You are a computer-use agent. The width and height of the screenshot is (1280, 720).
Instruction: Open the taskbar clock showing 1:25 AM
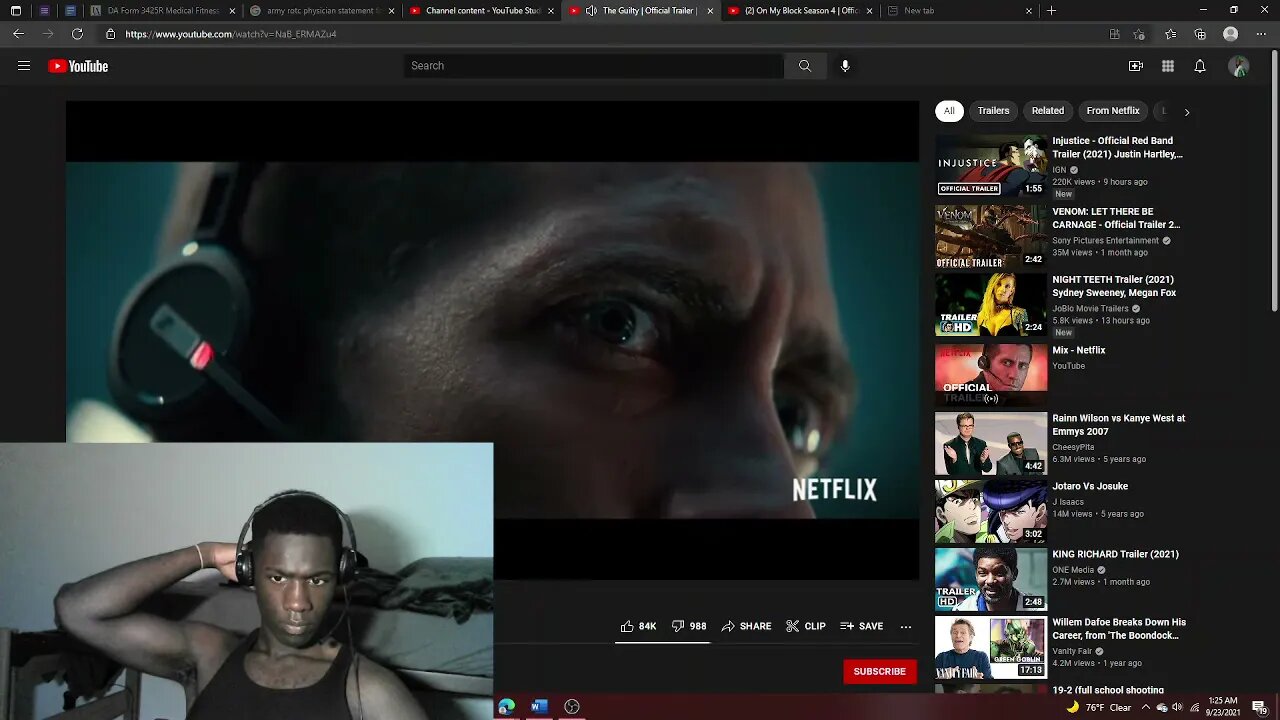click(1224, 707)
